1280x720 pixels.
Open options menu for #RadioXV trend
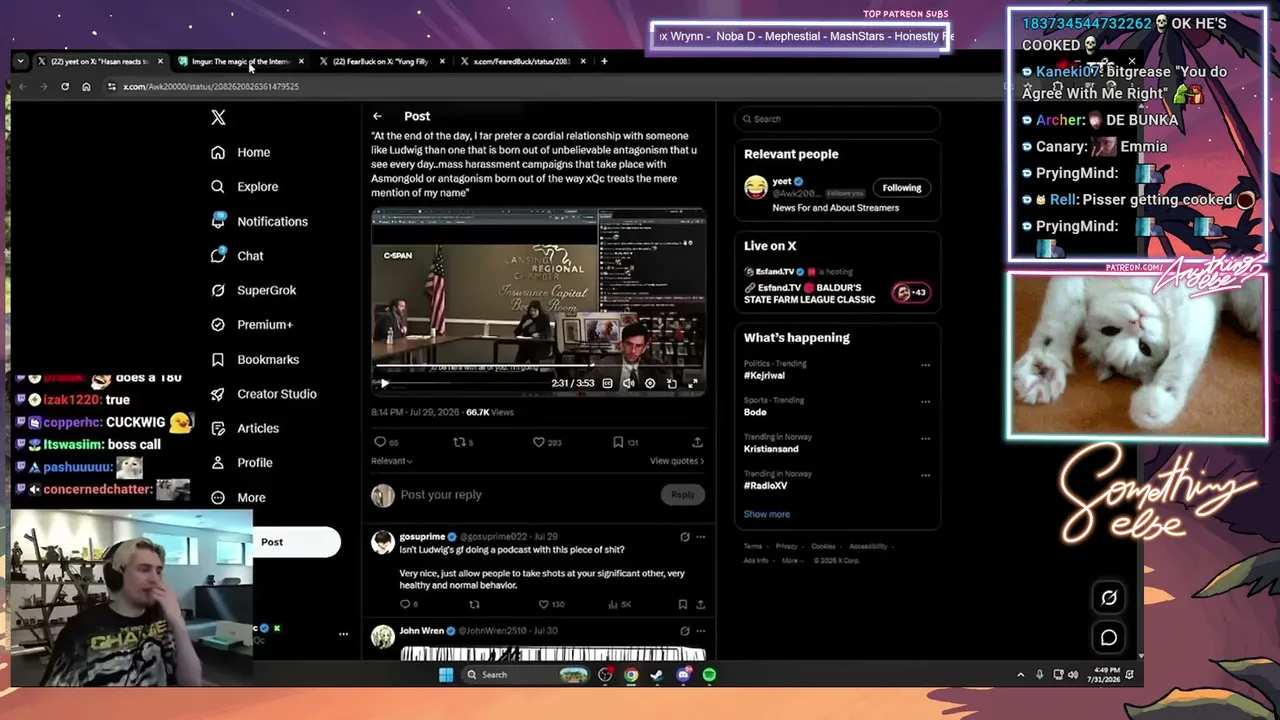925,476
